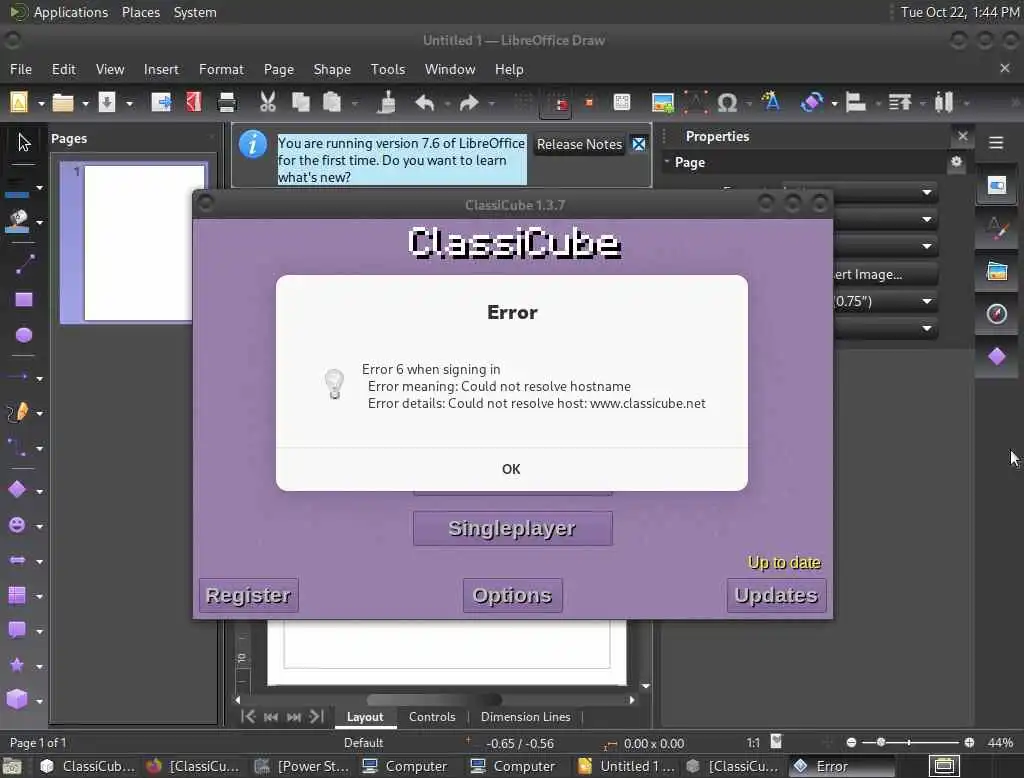Image resolution: width=1024 pixels, height=778 pixels.
Task: Click the Paste clipboard icon
Action: (x=332, y=103)
